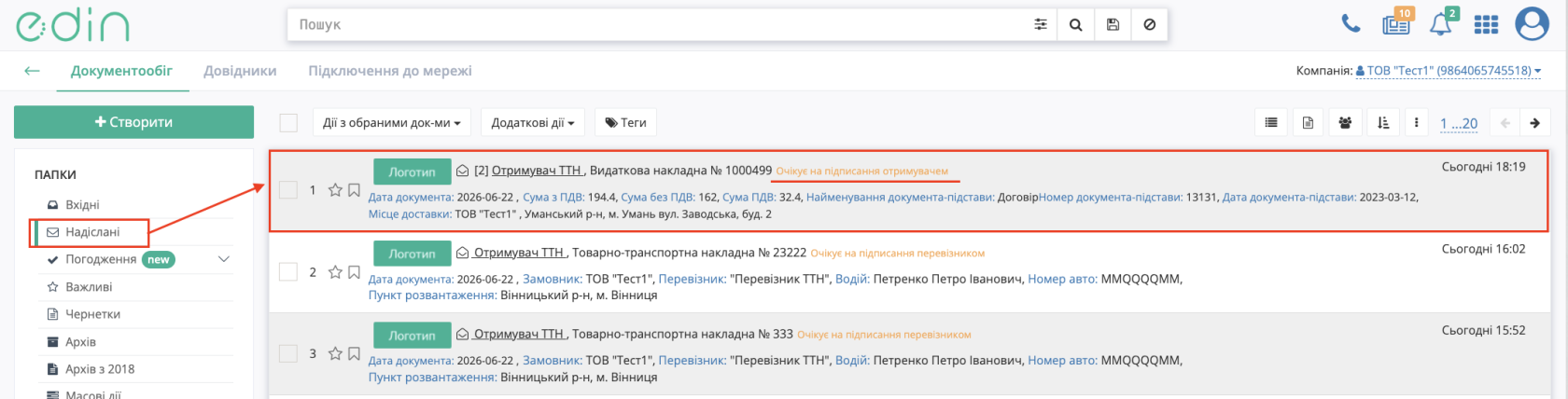Viewport: 1568px width, 399px height.
Task: Click timestamp 'Сьогодні 15:52'
Action: coord(1483,330)
